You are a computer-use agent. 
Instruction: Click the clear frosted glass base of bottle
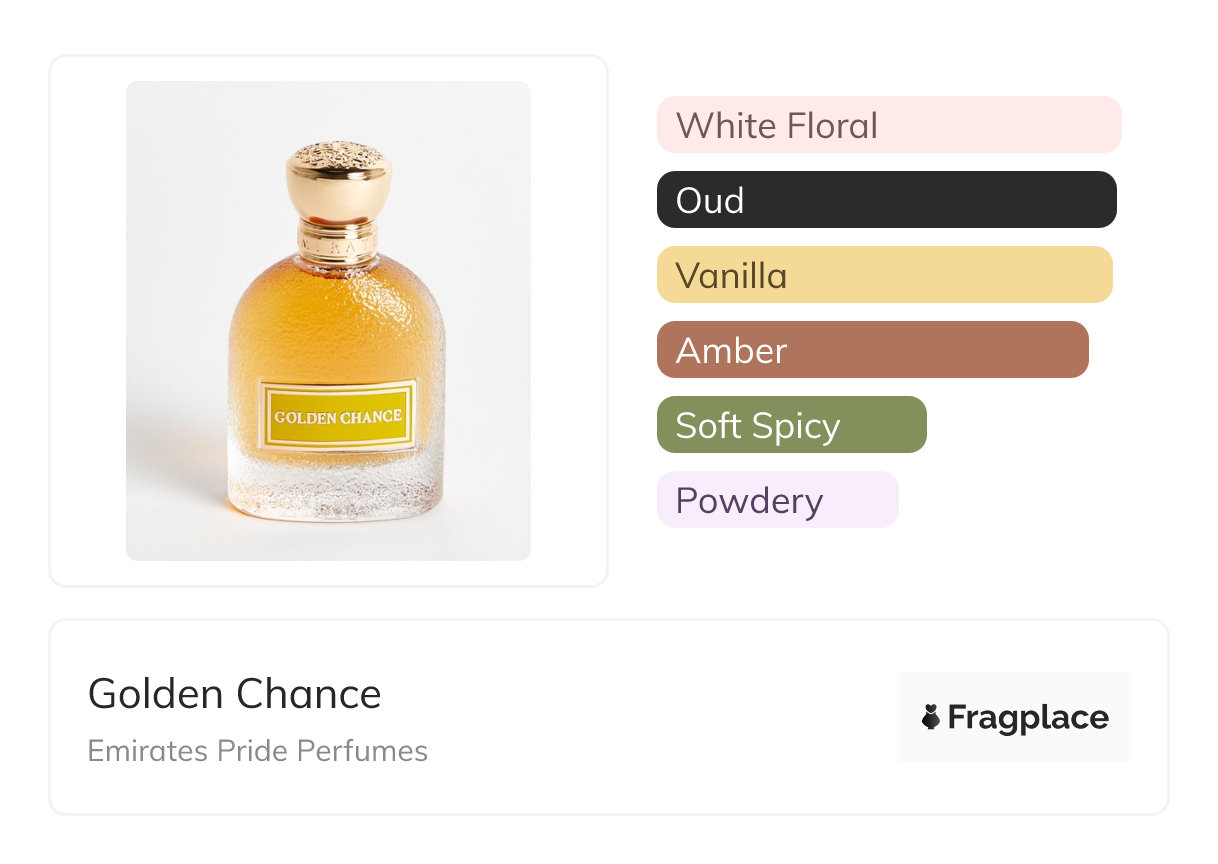(336, 490)
